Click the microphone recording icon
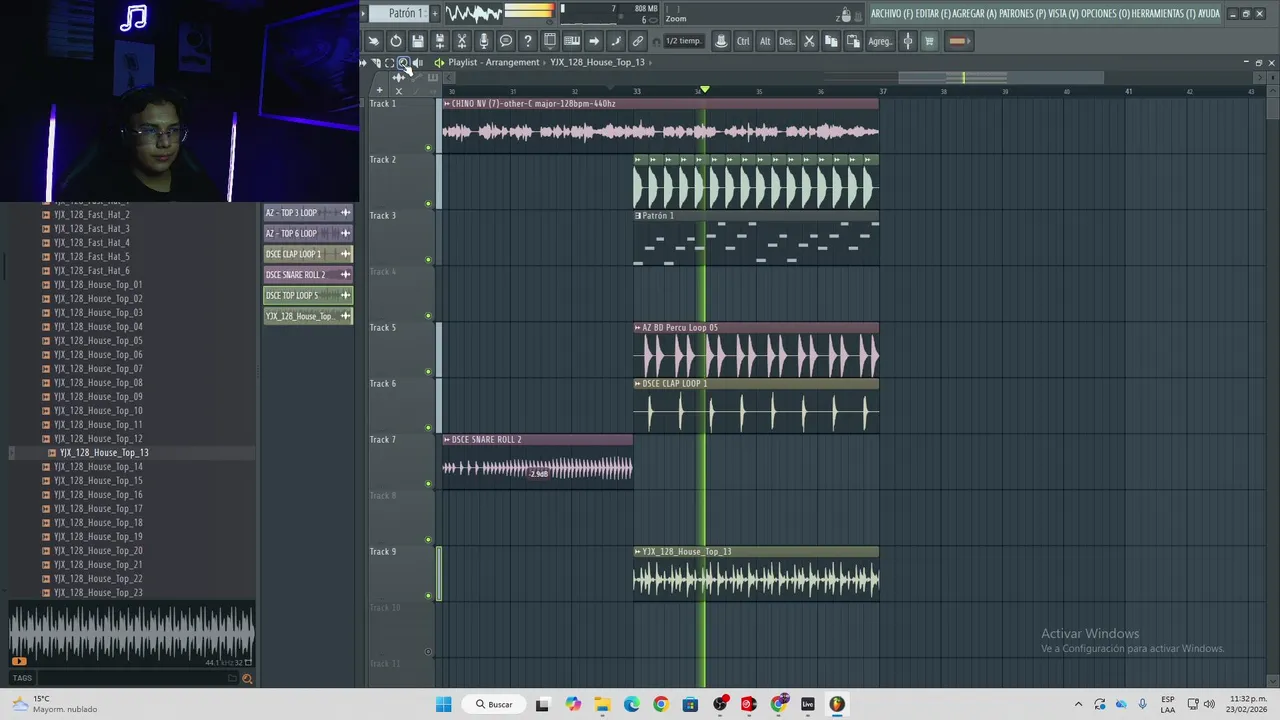Image resolution: width=1280 pixels, height=720 pixels. coord(484,41)
